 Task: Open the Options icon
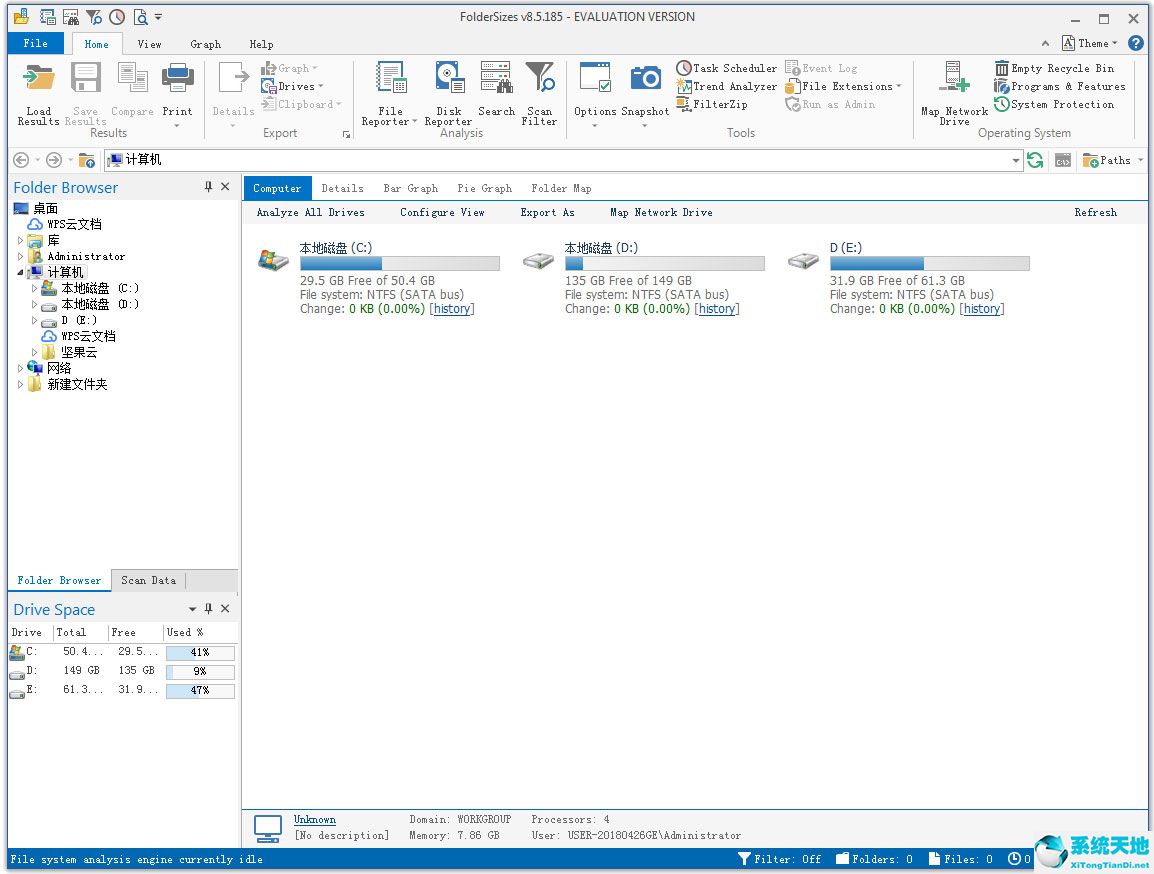point(595,78)
